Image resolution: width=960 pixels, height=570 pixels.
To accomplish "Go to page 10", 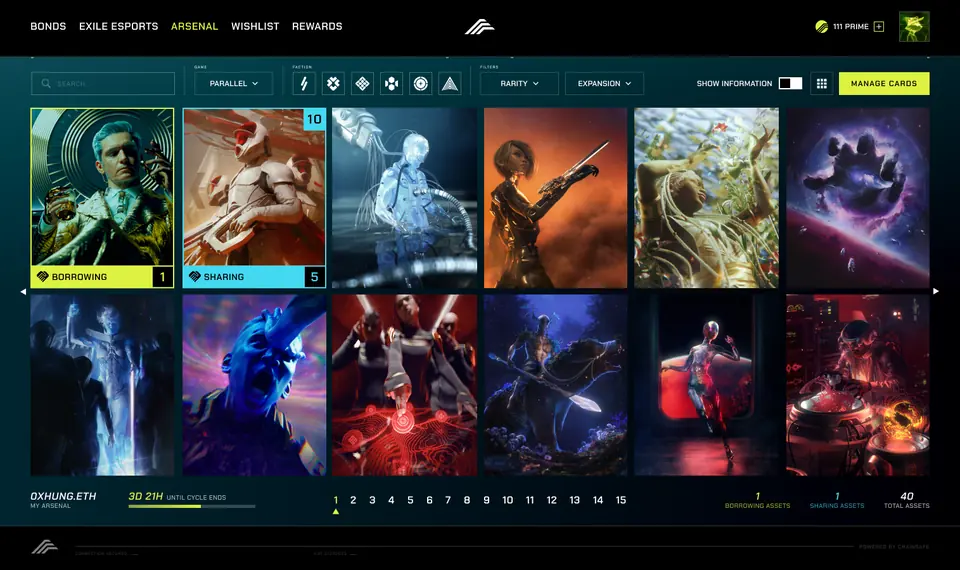I will (x=508, y=500).
